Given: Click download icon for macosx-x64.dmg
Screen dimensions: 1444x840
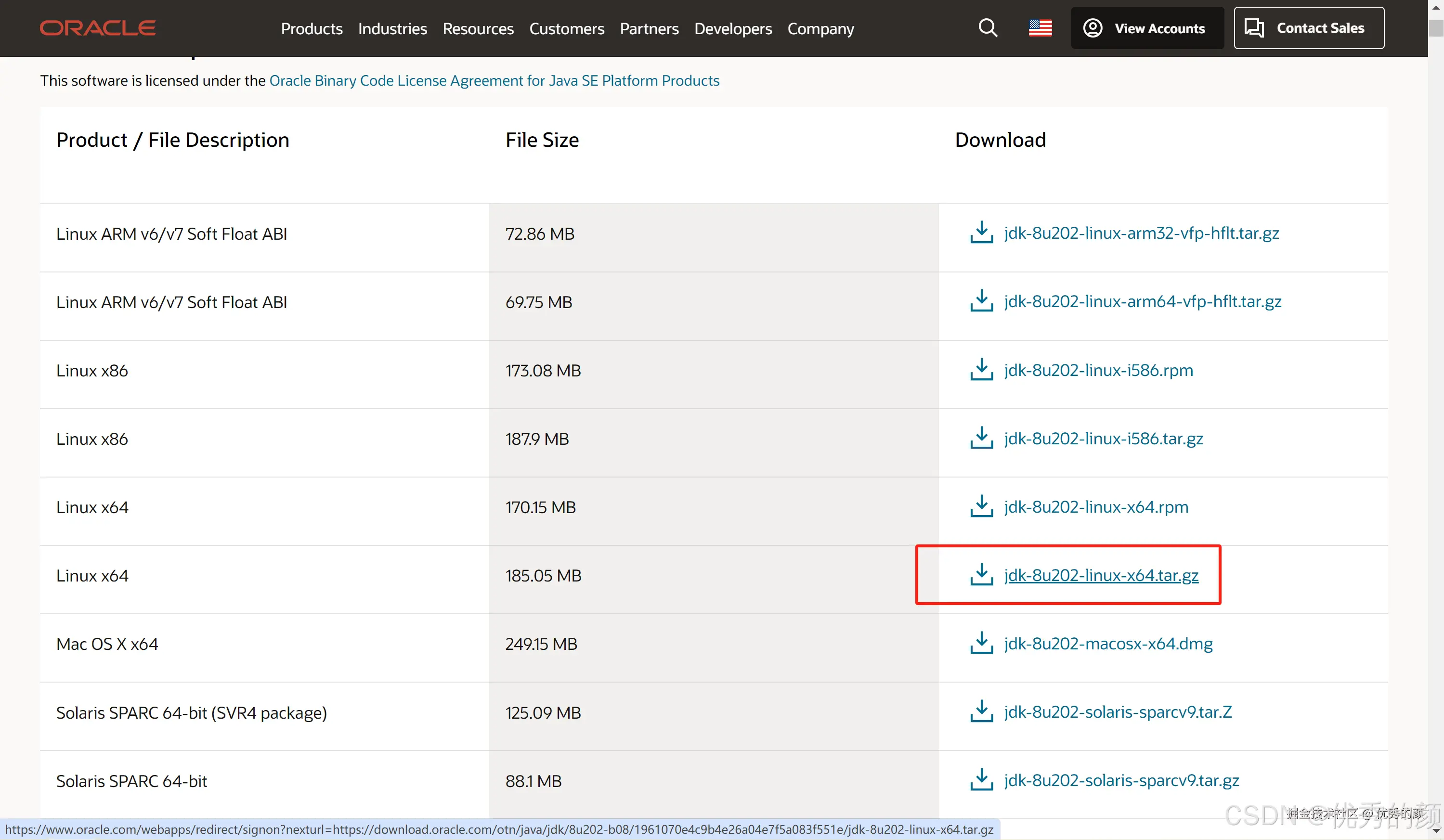Looking at the screenshot, I should pyautogui.click(x=981, y=643).
